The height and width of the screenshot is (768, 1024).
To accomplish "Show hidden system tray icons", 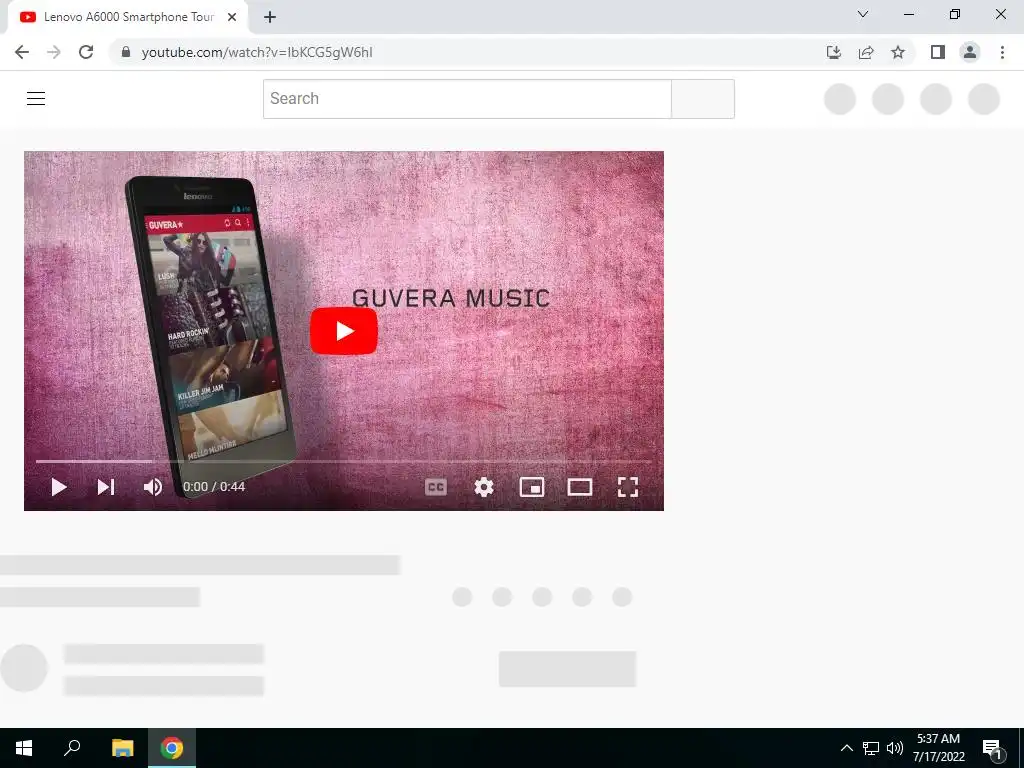I will (846, 748).
